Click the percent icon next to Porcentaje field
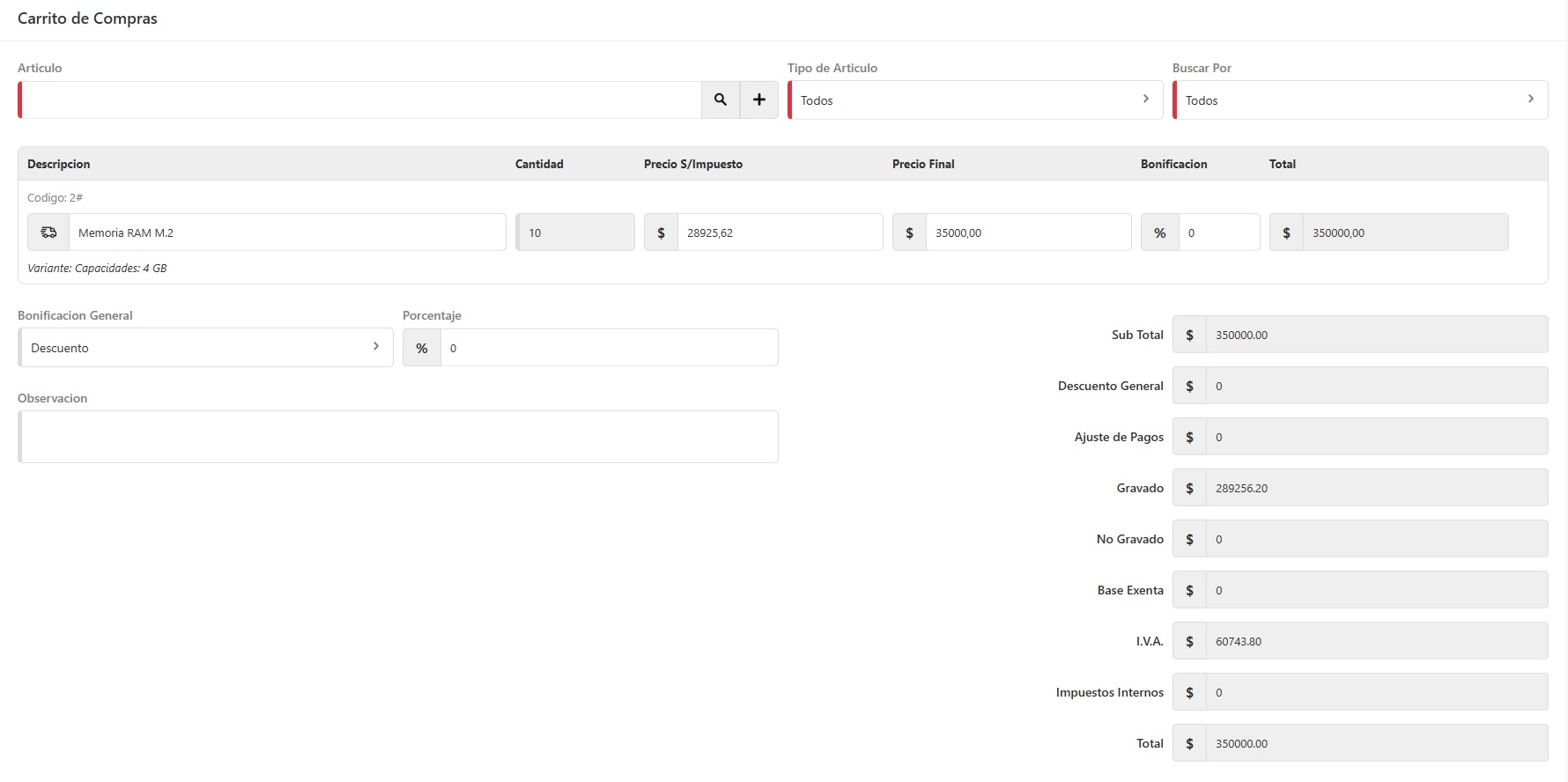 coord(422,348)
